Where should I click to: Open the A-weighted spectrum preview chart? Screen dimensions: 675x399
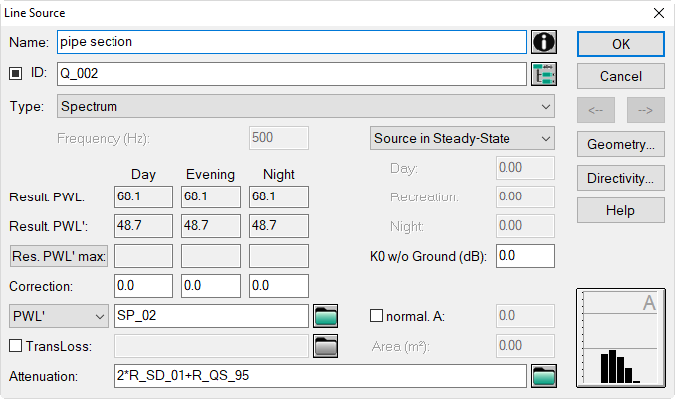621,338
